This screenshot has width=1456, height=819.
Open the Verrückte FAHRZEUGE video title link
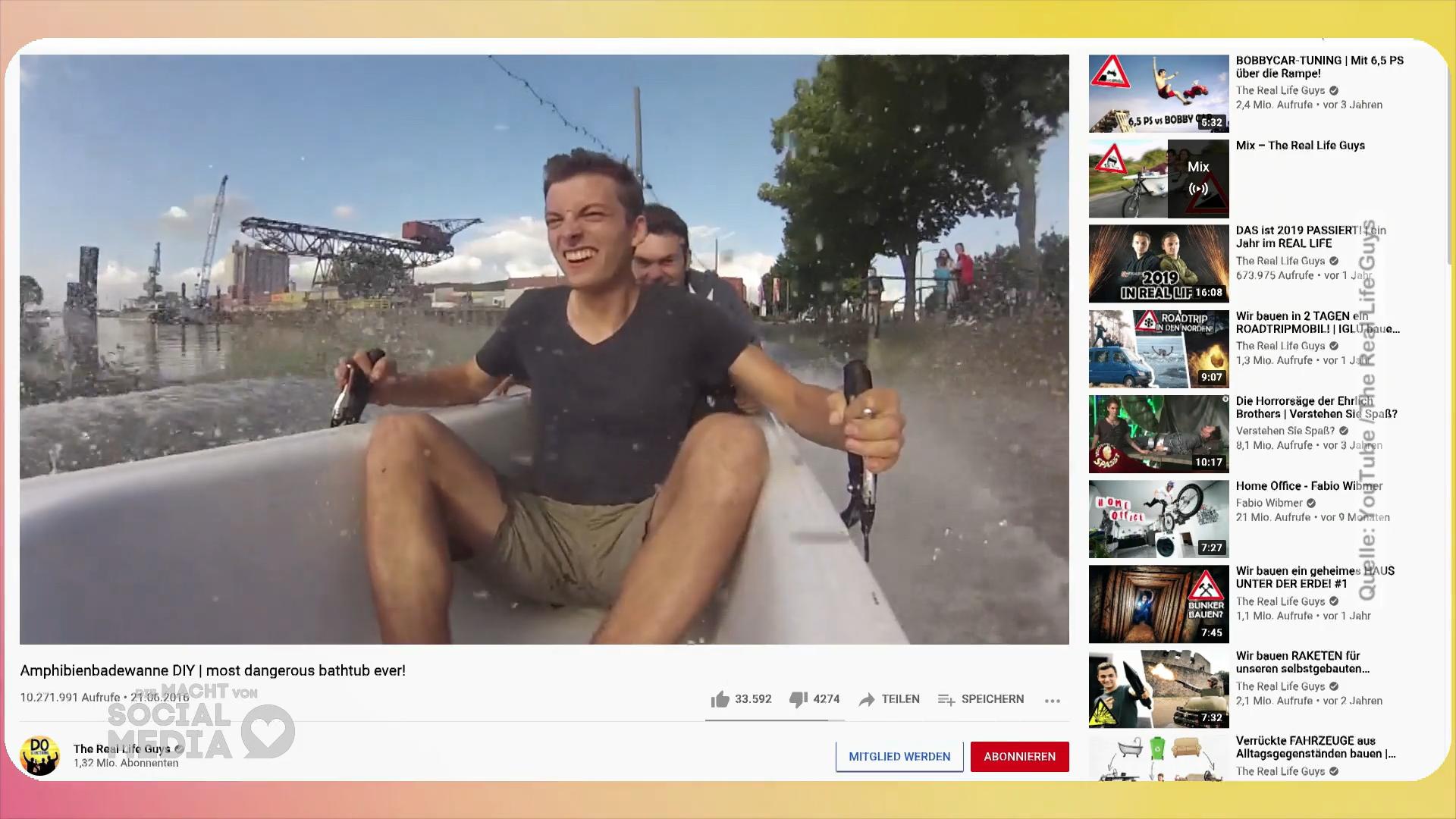click(1314, 747)
